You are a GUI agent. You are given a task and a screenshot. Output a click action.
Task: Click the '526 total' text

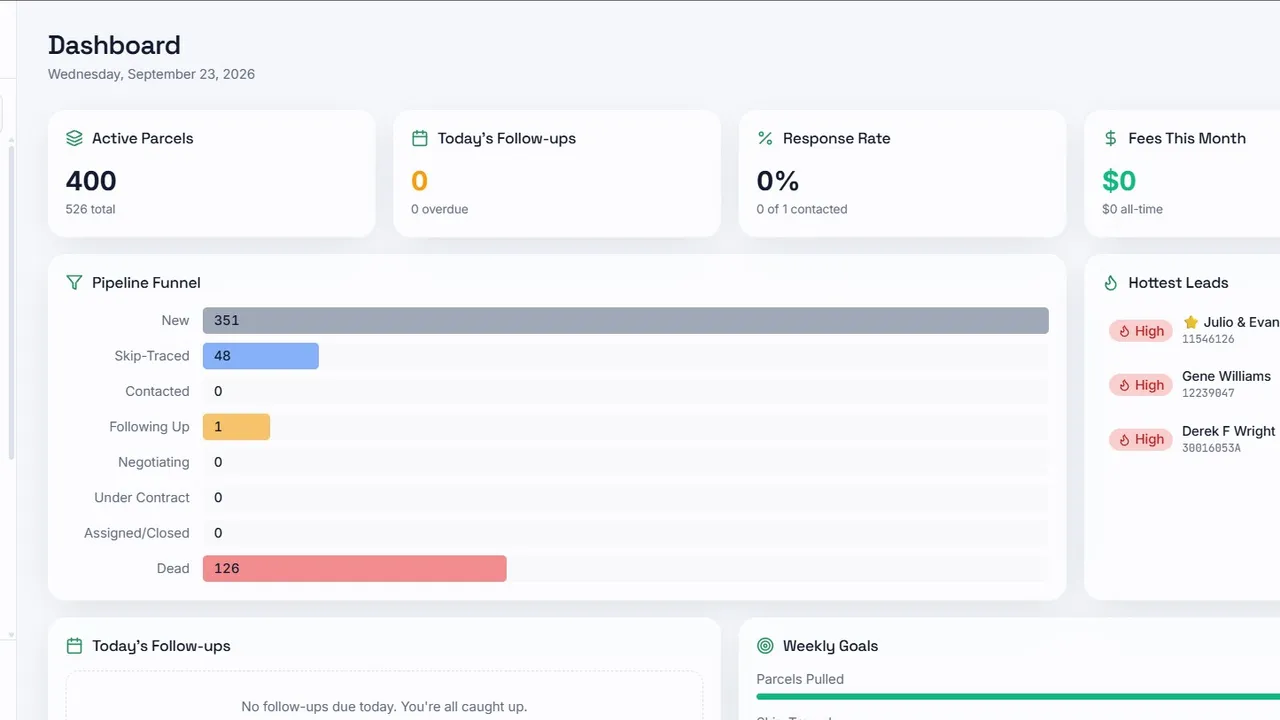(x=91, y=210)
